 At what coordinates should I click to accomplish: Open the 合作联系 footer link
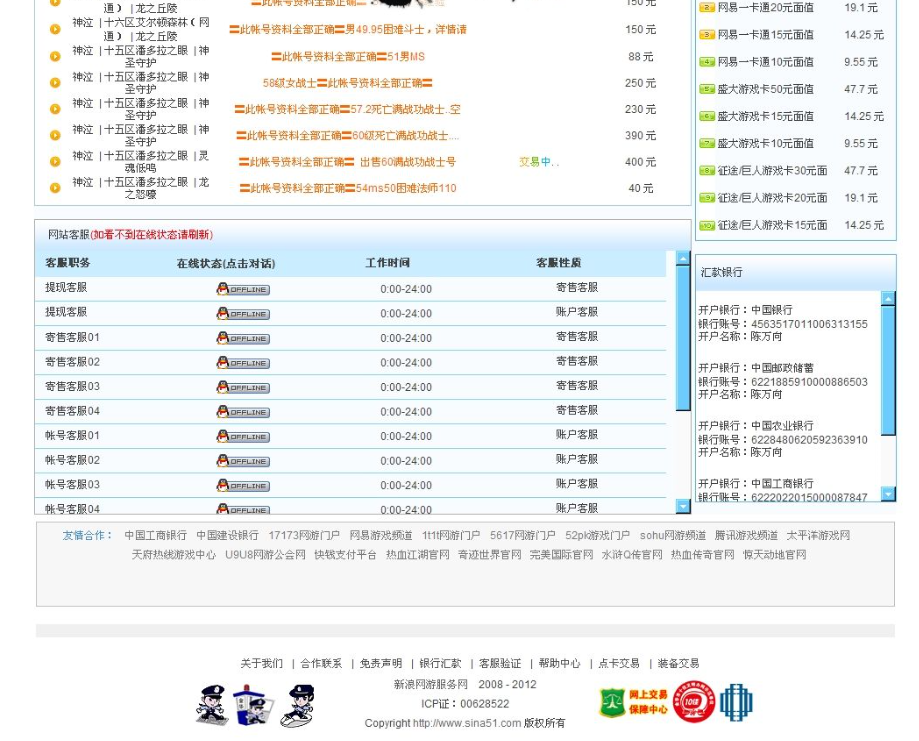click(321, 663)
